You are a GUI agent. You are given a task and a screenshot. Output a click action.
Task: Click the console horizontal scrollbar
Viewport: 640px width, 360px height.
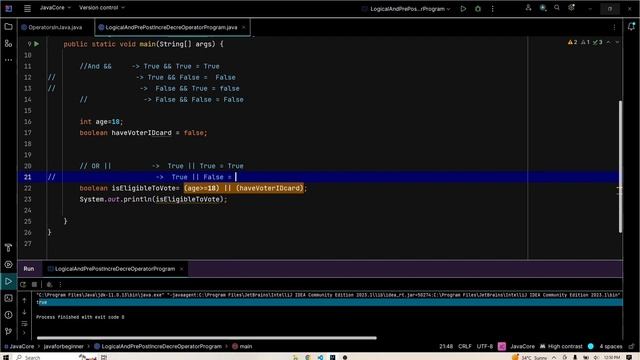pyautogui.click(x=207, y=338)
